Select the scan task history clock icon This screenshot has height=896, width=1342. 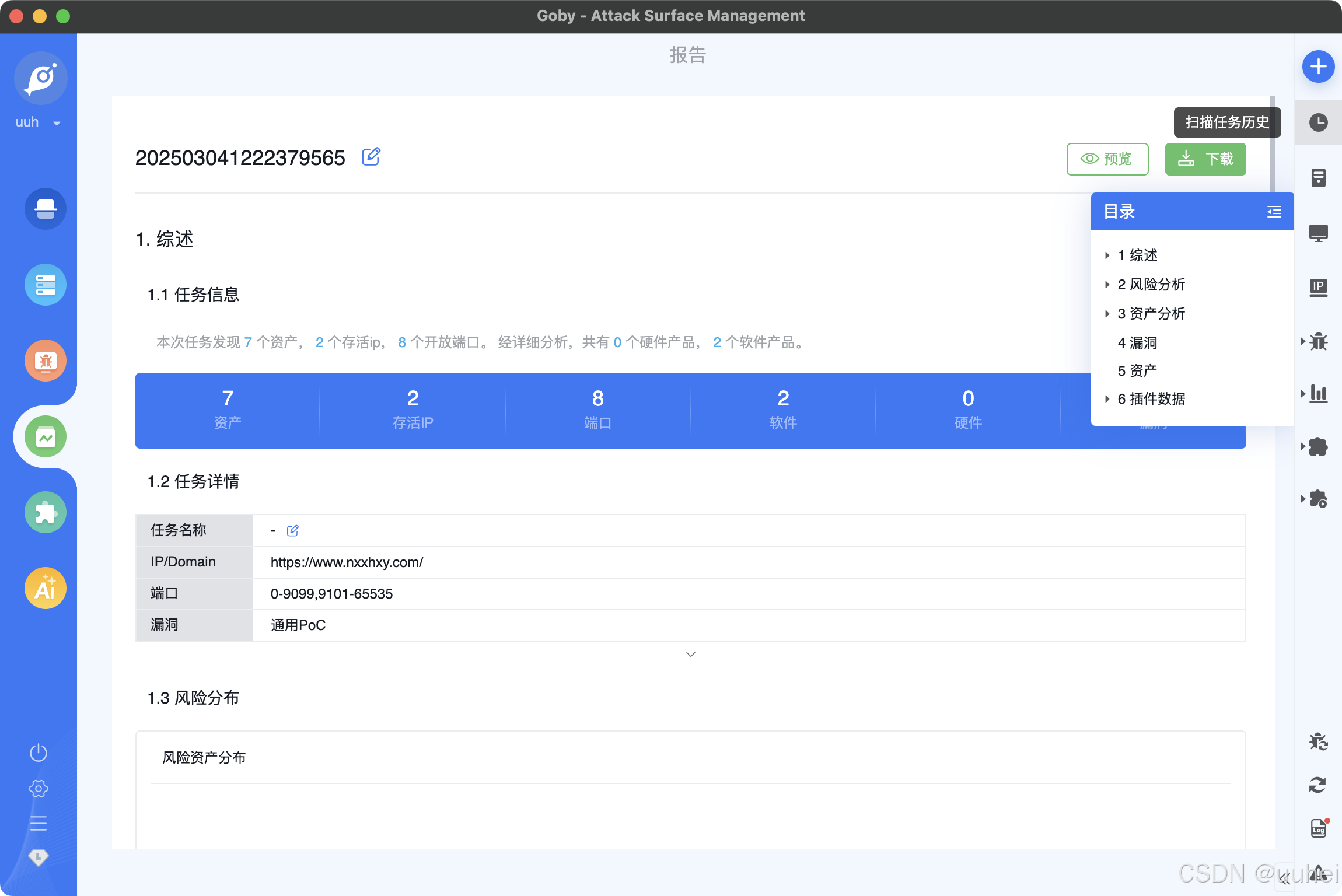coord(1318,123)
